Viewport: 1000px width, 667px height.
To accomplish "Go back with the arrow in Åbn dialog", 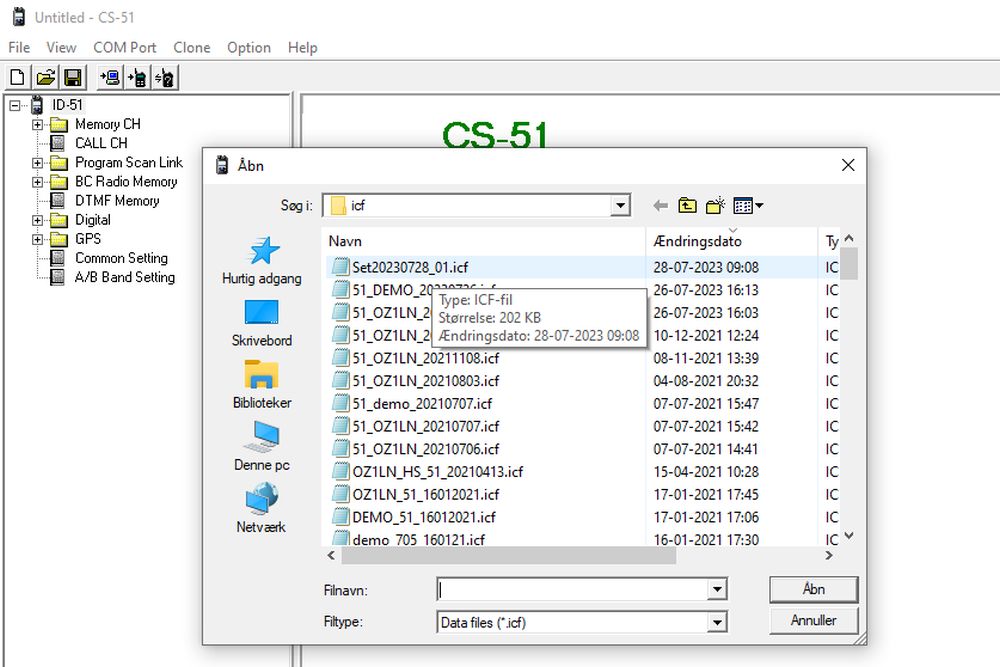I will coord(661,205).
